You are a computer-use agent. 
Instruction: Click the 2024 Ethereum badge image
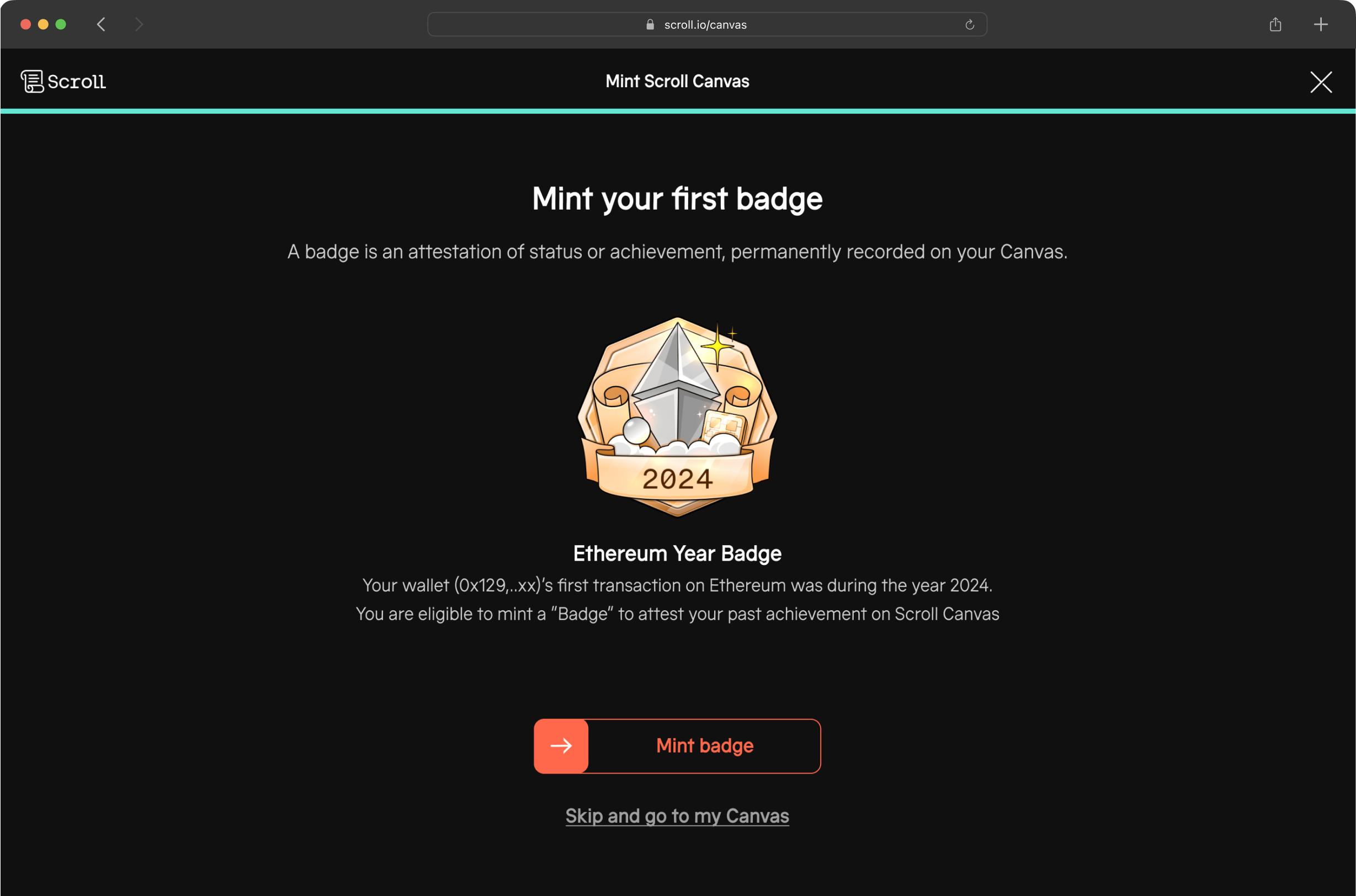(x=678, y=417)
